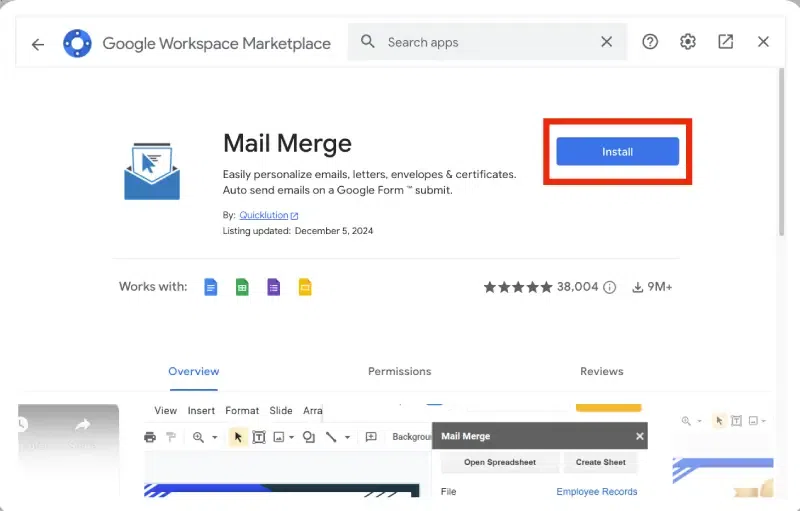Screen dimensions: 800x511
Task: Click the external link icon beside Quicklution
Action: point(294,216)
